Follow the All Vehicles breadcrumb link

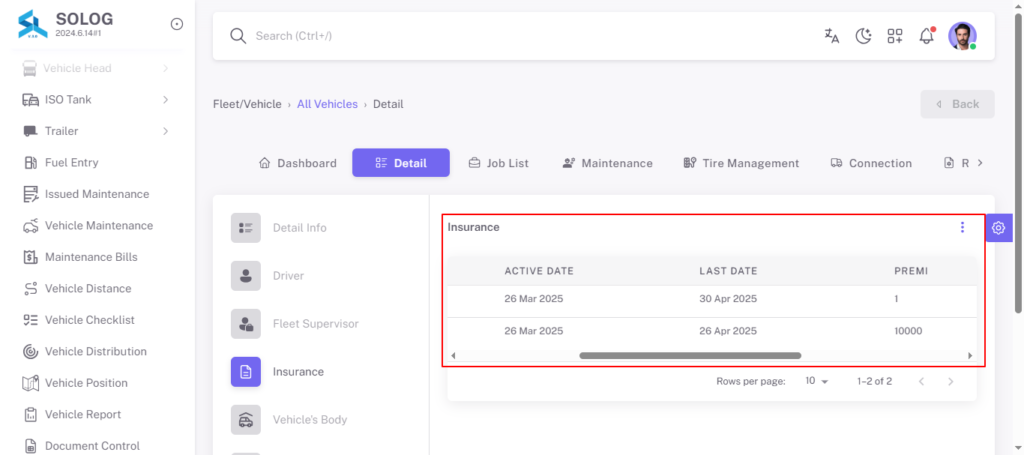click(327, 104)
